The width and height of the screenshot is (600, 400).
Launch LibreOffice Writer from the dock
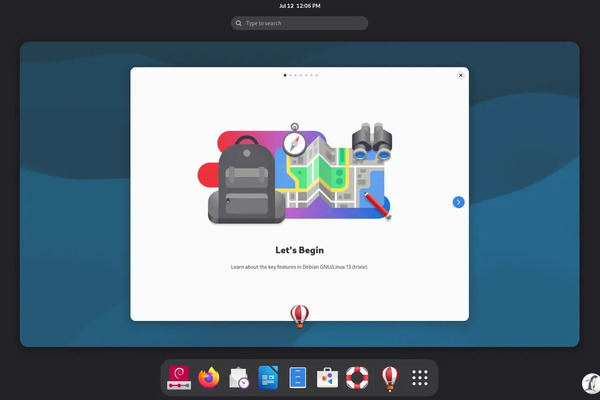[x=268, y=378]
